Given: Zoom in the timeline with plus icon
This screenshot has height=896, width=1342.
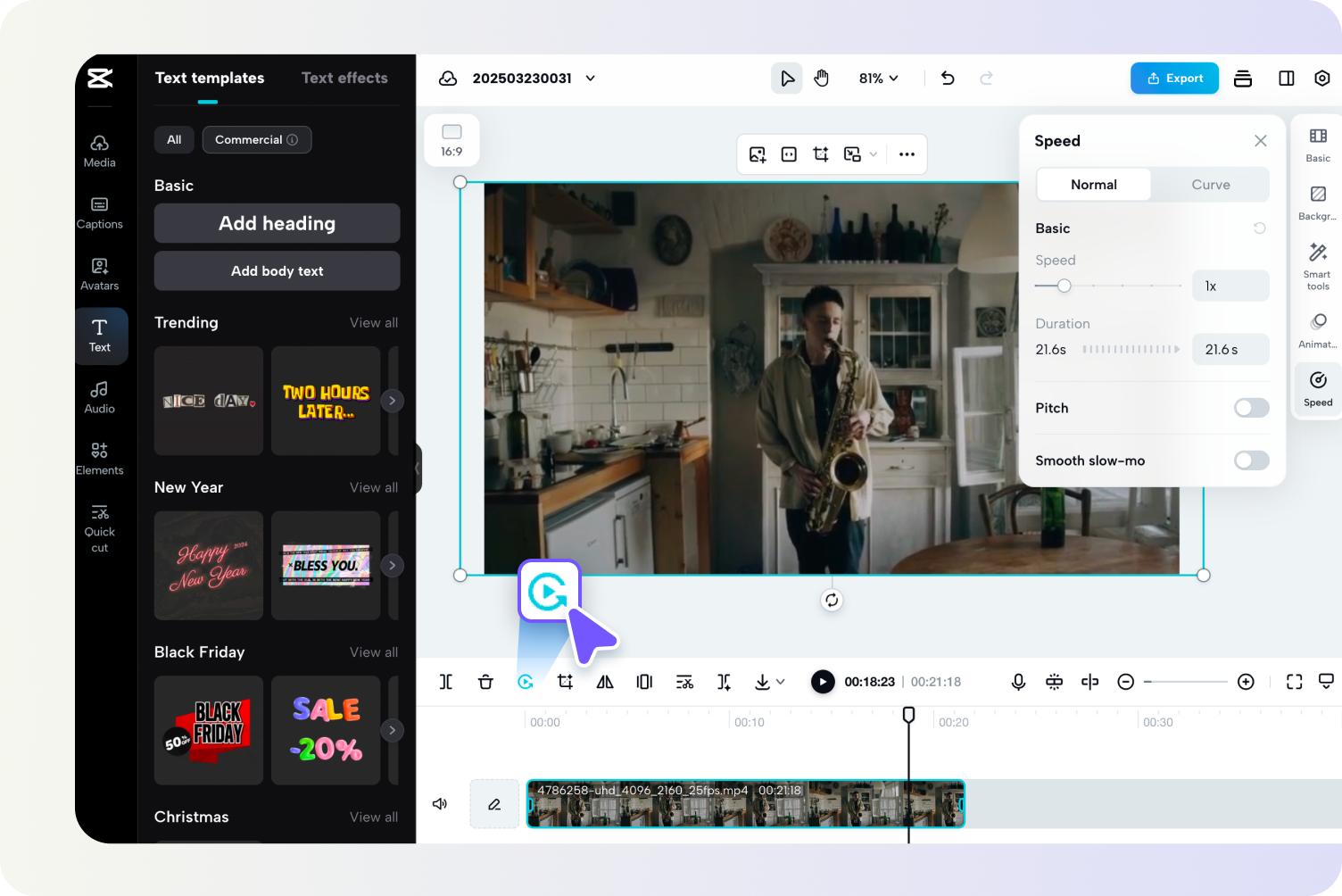Looking at the screenshot, I should coord(1247,682).
